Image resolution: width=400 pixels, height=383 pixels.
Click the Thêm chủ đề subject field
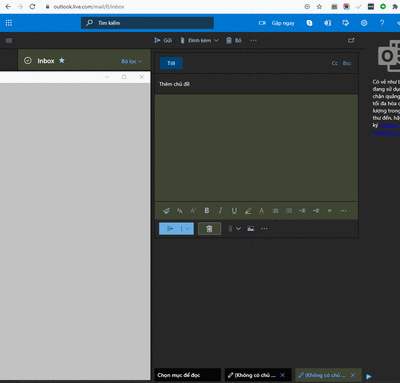pyautogui.click(x=256, y=84)
